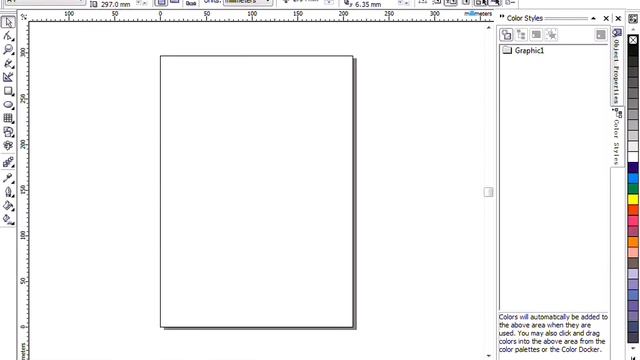The width and height of the screenshot is (640, 360).
Task: Open the Basic Shapes tool
Action: tap(8, 132)
